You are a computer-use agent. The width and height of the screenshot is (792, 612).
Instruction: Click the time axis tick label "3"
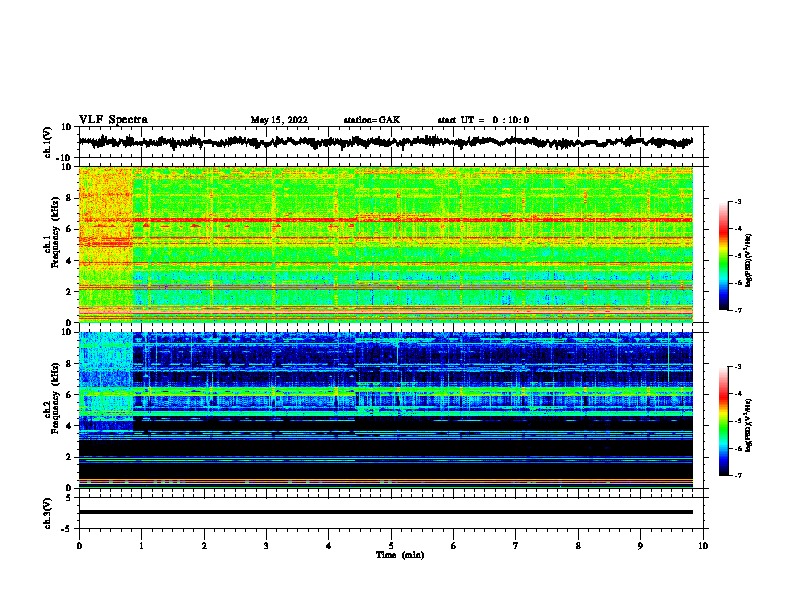(266, 546)
